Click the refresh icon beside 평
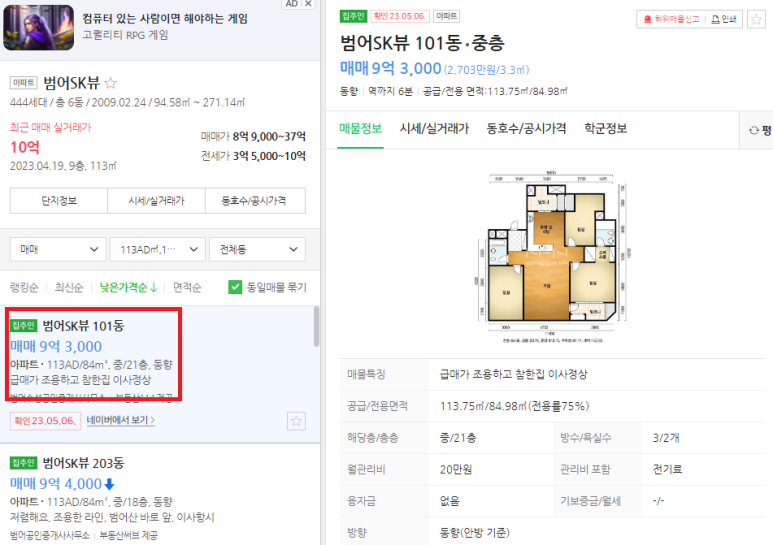Viewport: 773px width, 545px height. (x=753, y=130)
